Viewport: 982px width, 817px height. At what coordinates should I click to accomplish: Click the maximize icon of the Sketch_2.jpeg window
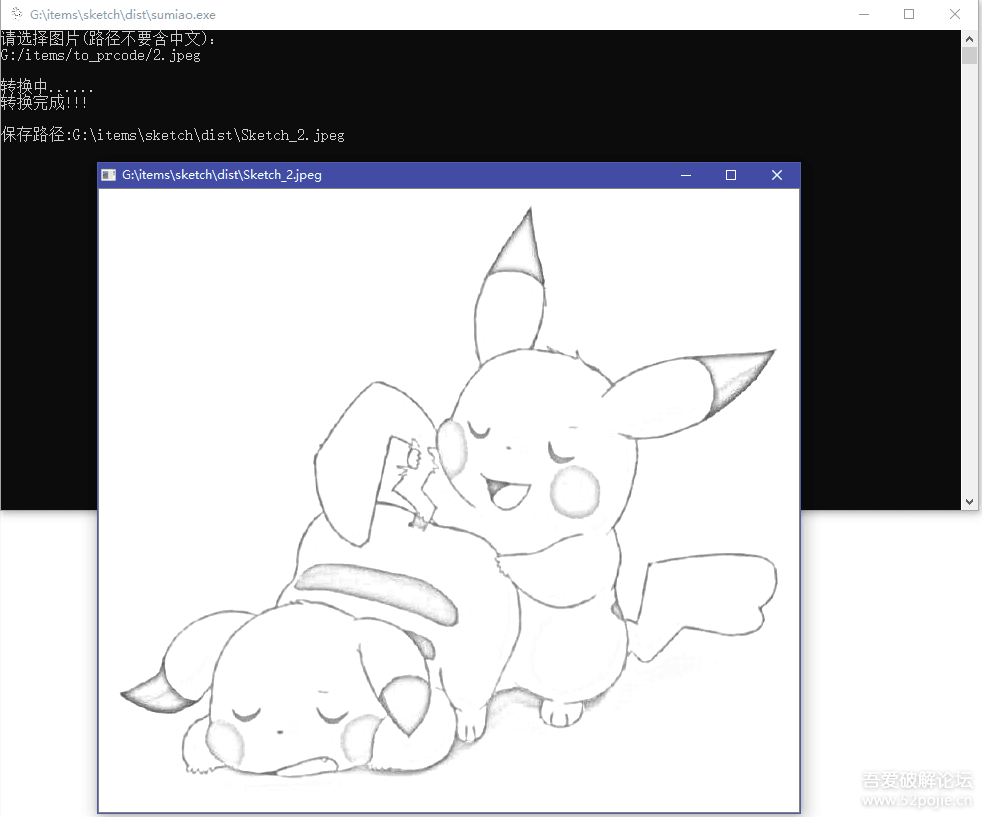point(730,174)
